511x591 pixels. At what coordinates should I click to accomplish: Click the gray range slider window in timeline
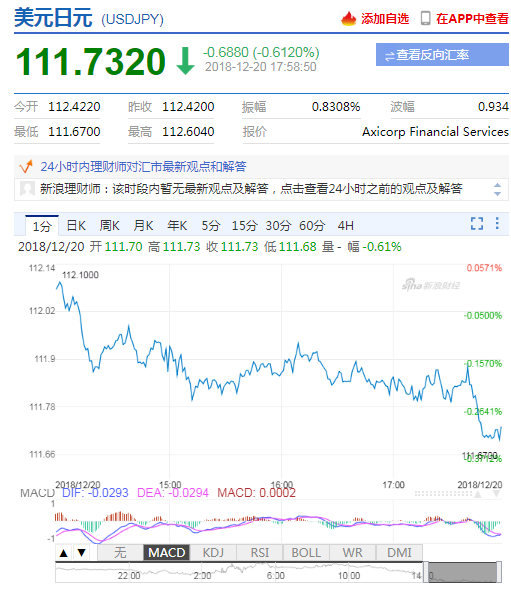[462, 572]
